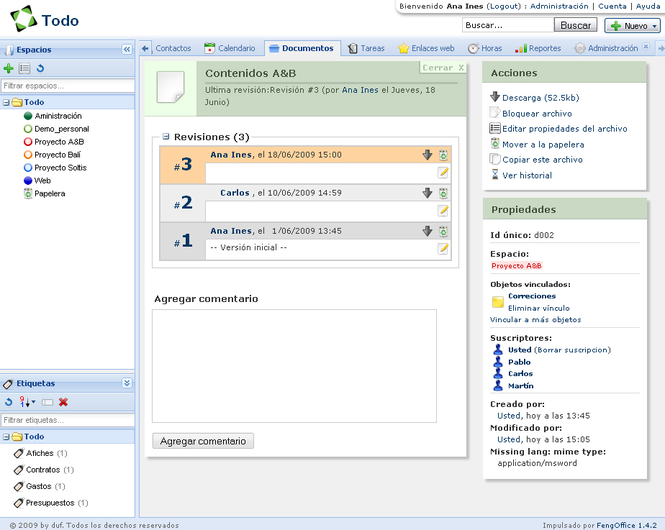This screenshot has width=665, height=530.
Task: Edit the comment of revision #2
Action: pos(443,211)
